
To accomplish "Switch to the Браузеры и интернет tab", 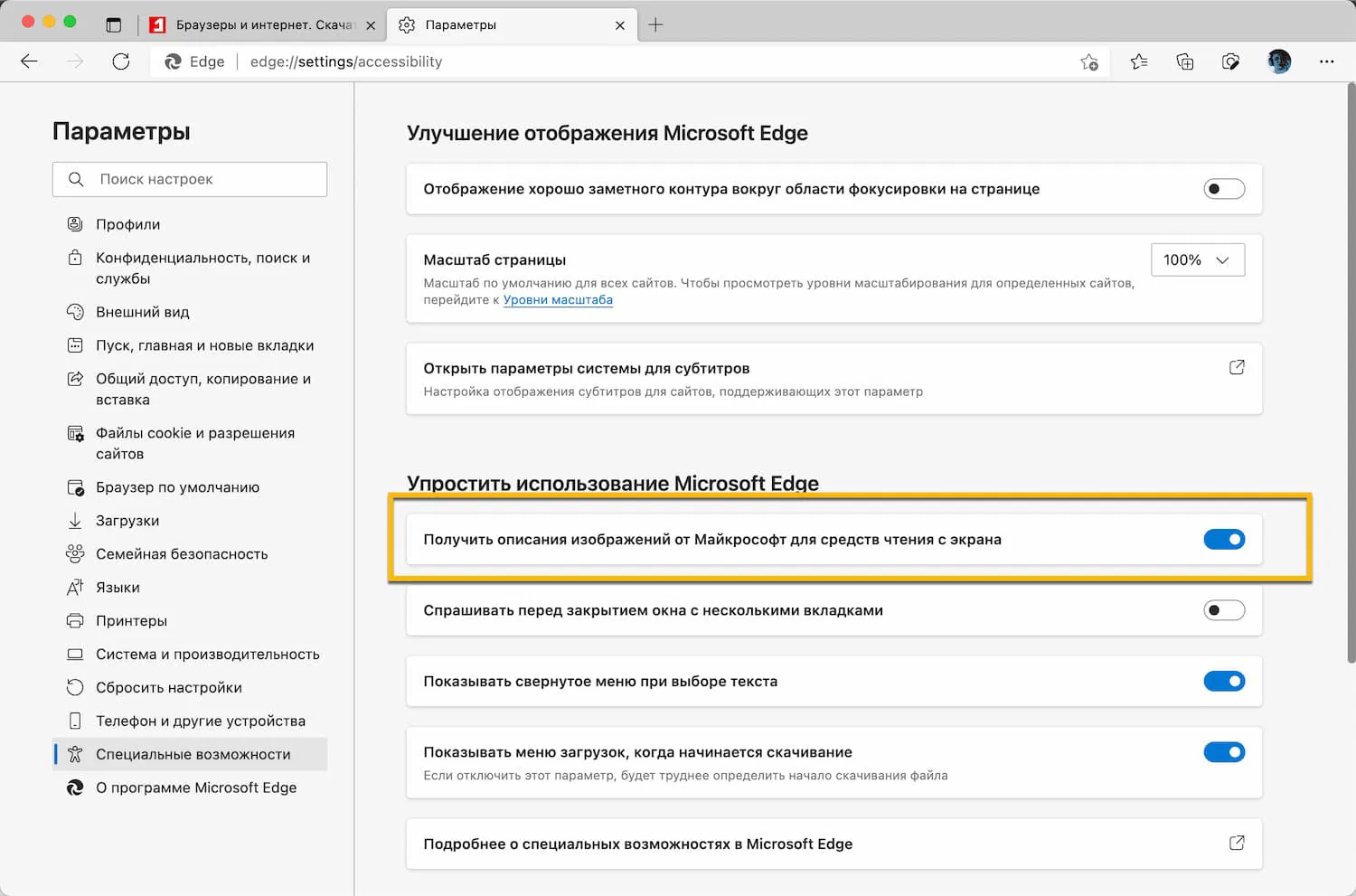I will 262,25.
